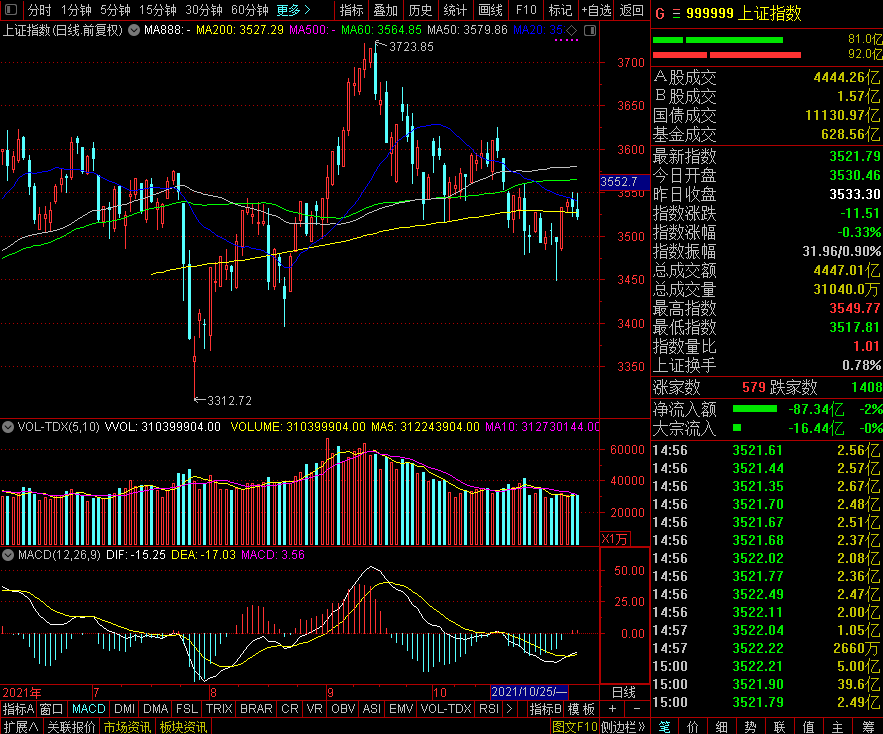Screen dimensions: 883x734
Task: Open the VOL-TDX indicator dropdown arrow
Action: point(8,427)
